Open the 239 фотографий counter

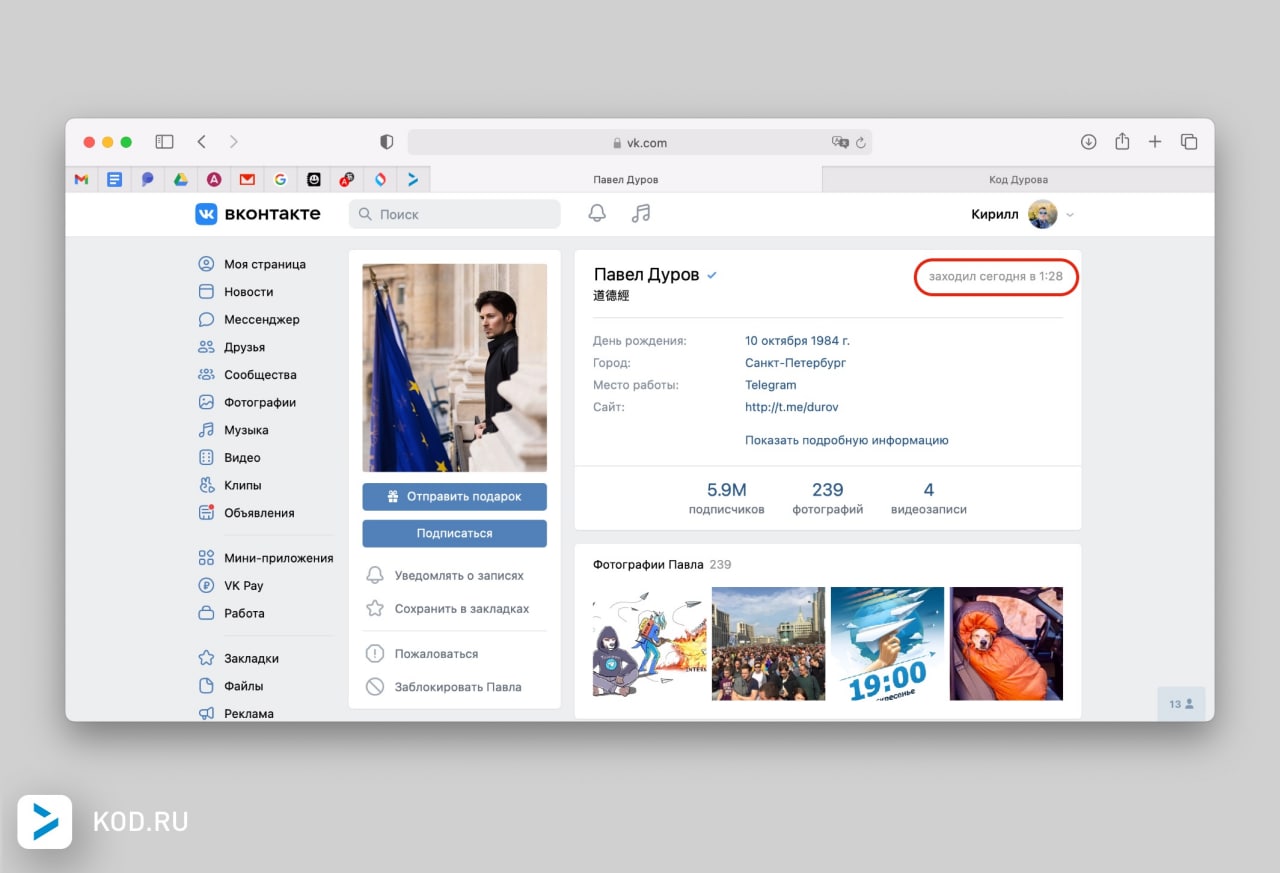828,498
